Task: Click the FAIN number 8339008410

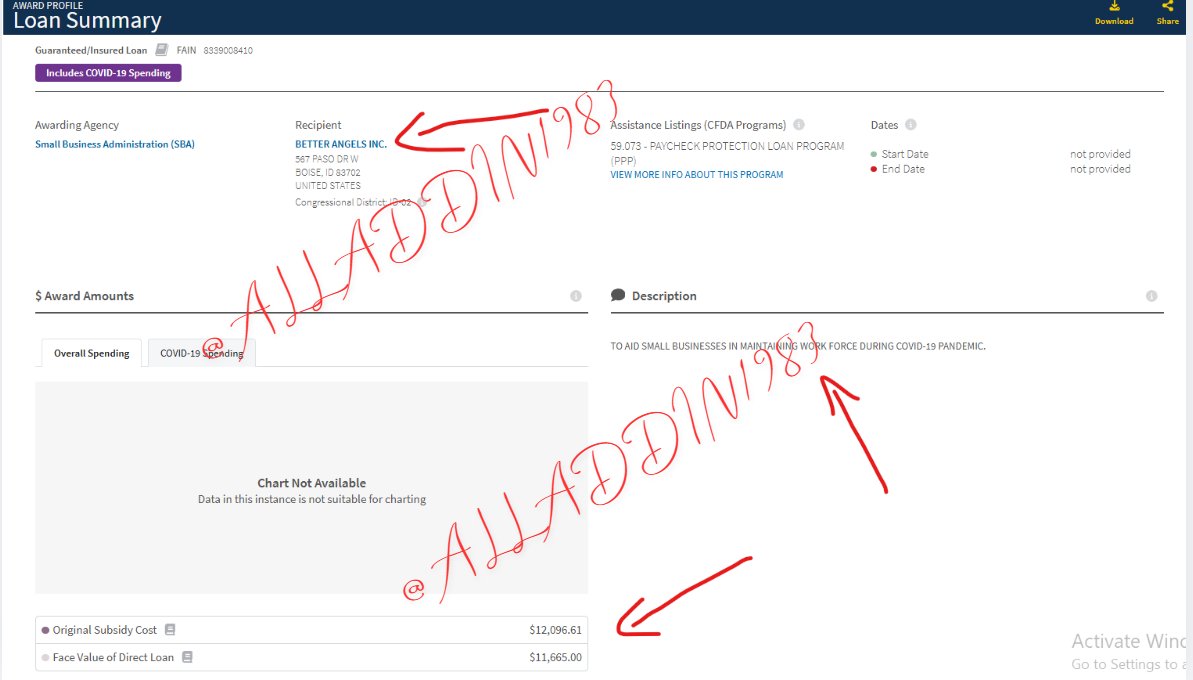Action: tap(227, 50)
